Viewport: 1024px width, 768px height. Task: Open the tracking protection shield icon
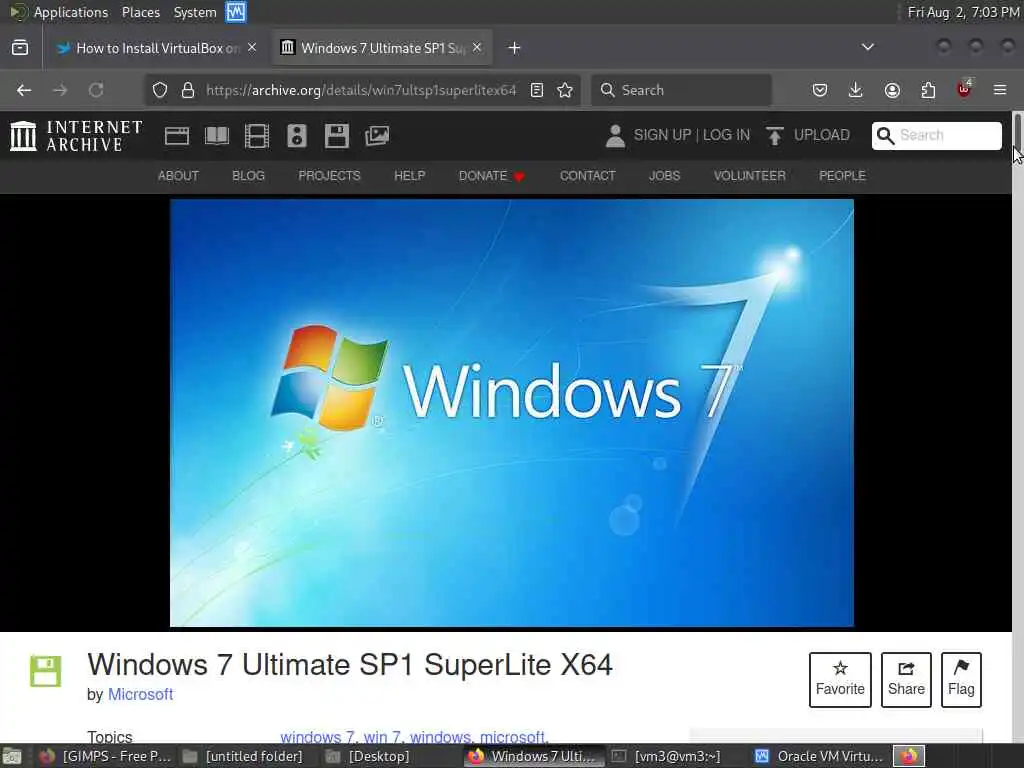pos(160,90)
